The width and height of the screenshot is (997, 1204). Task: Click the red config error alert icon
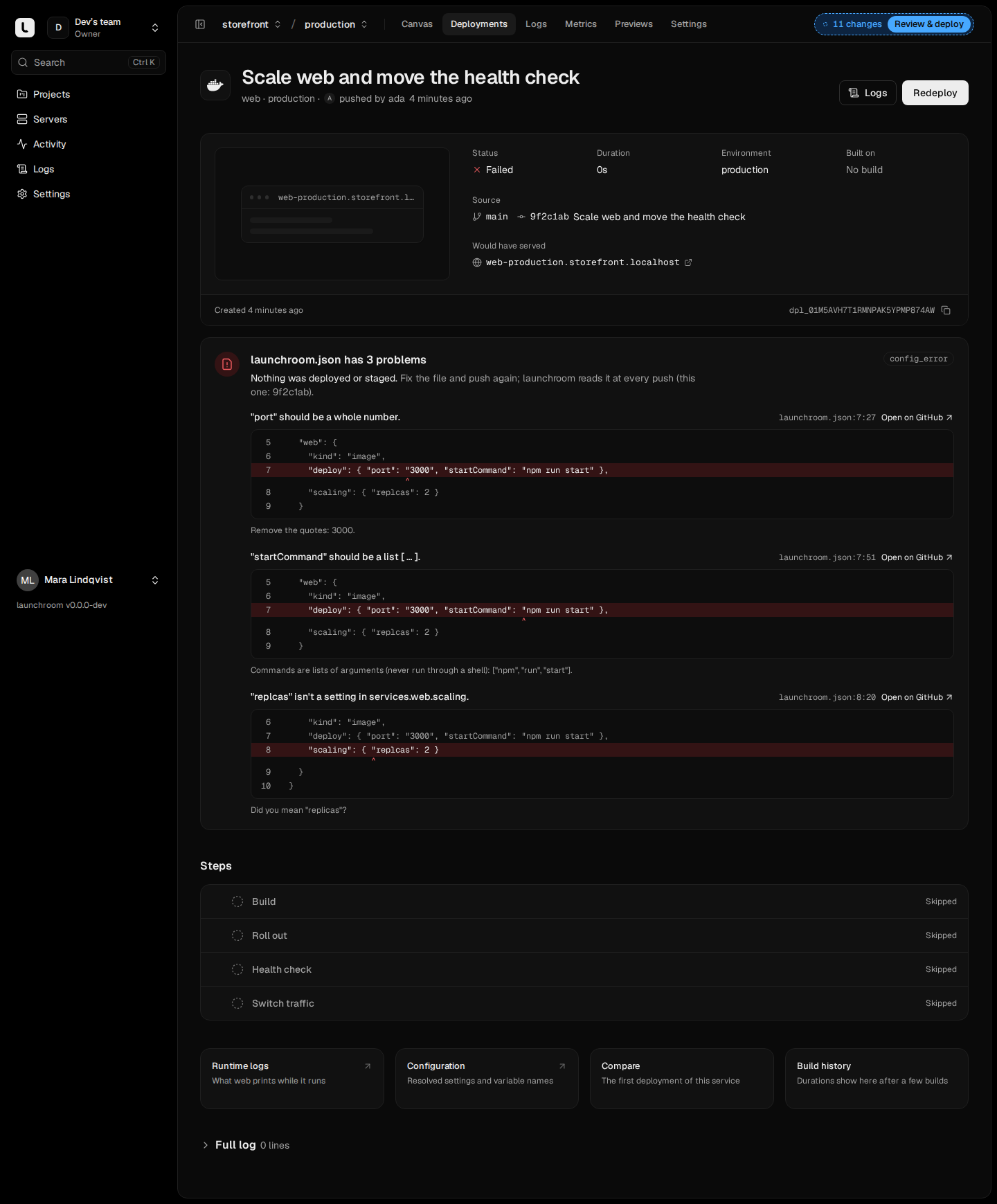pos(227,364)
